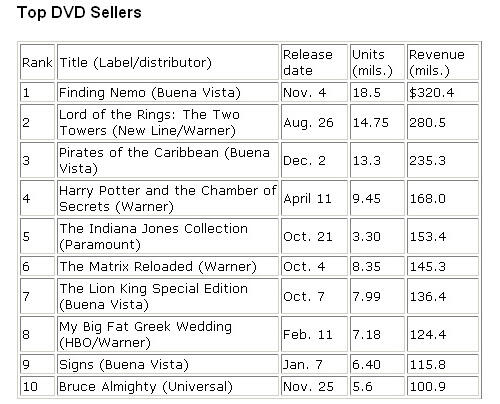
Task: Select the 14.75 units cell
Action: [377, 122]
